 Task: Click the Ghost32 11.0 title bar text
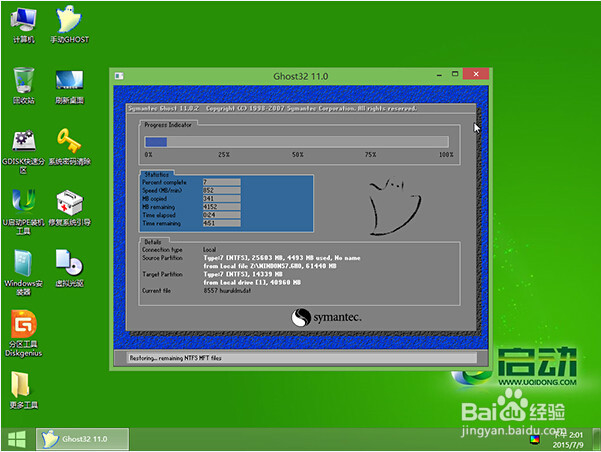(300, 76)
